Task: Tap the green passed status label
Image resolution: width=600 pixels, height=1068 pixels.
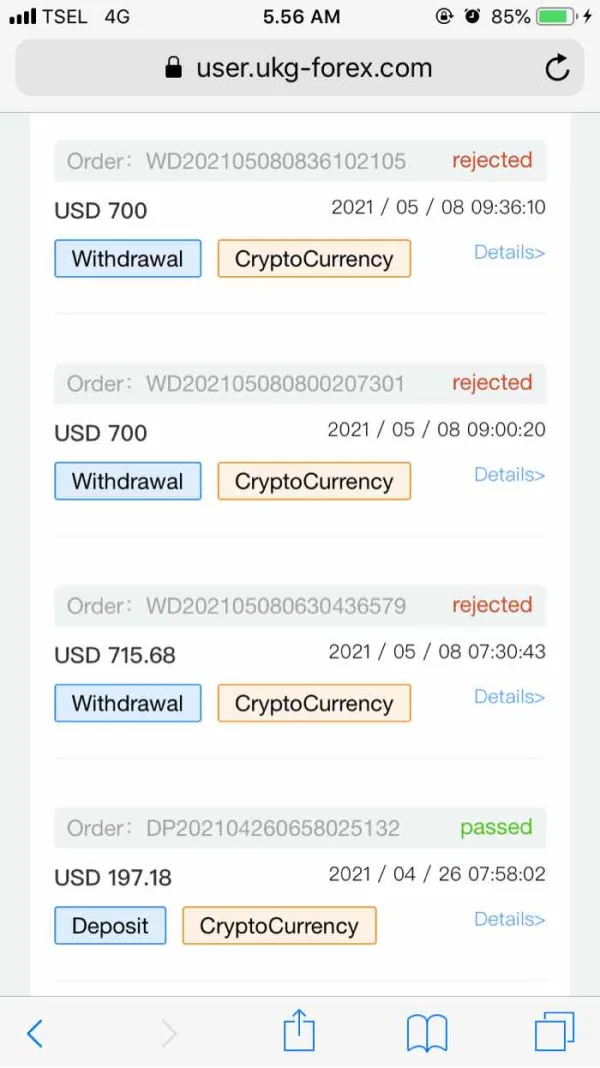Action: (x=496, y=827)
